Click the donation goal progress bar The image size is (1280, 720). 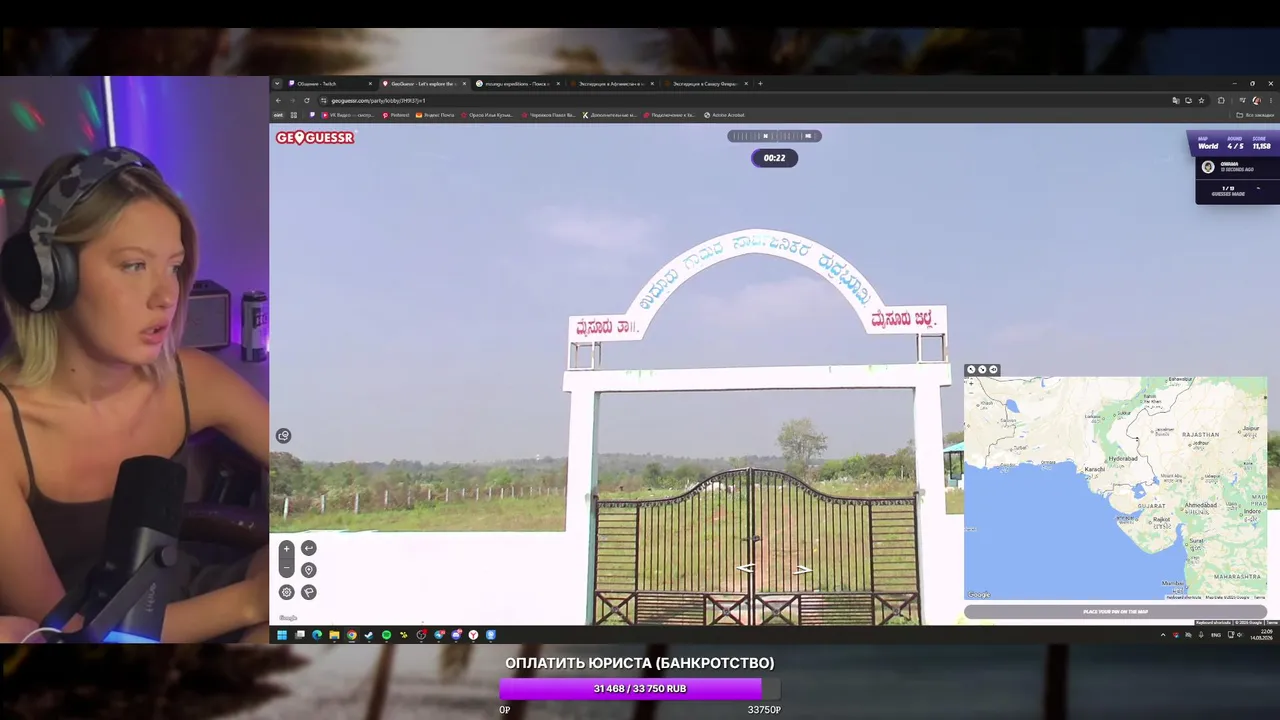(640, 688)
